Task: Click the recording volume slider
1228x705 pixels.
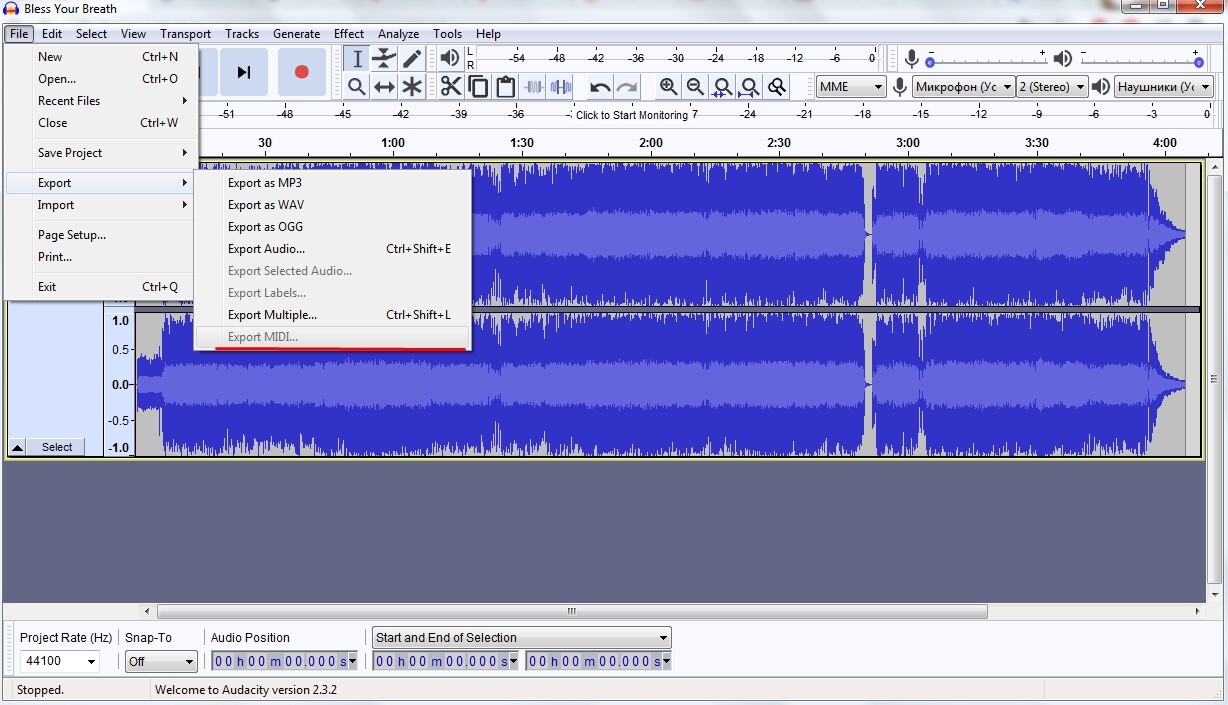Action: click(986, 60)
